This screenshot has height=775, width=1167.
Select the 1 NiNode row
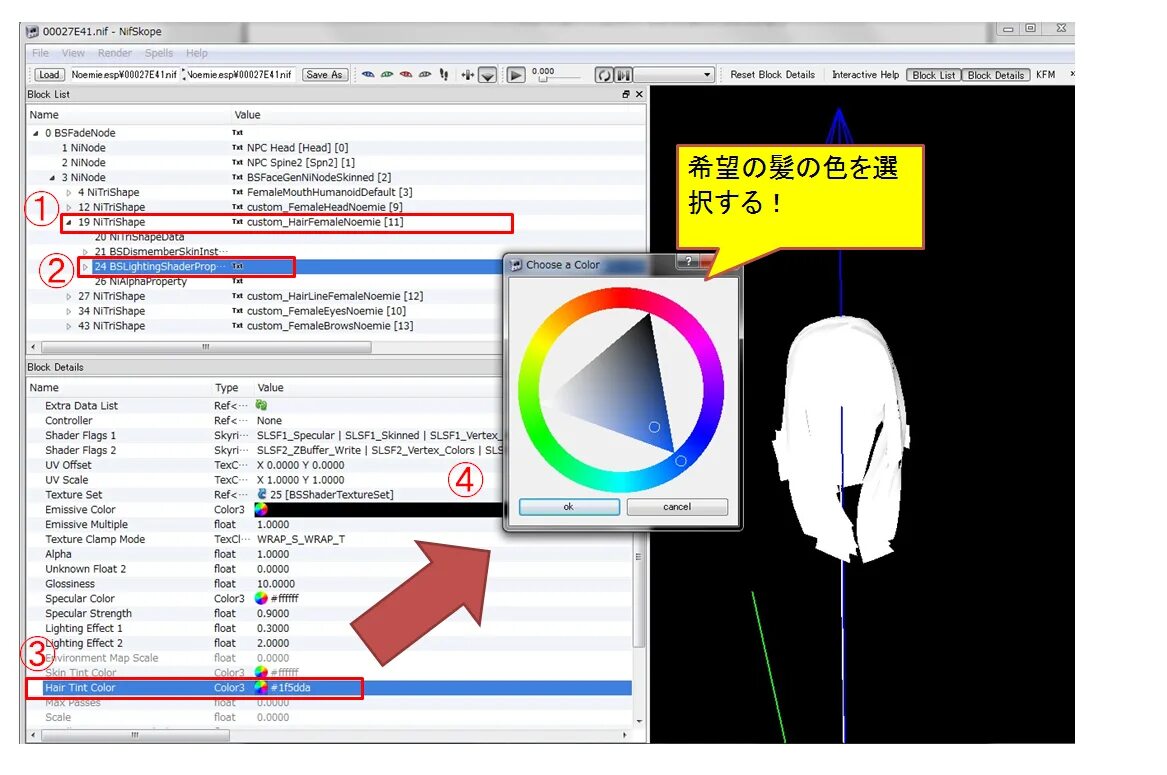(x=336, y=148)
